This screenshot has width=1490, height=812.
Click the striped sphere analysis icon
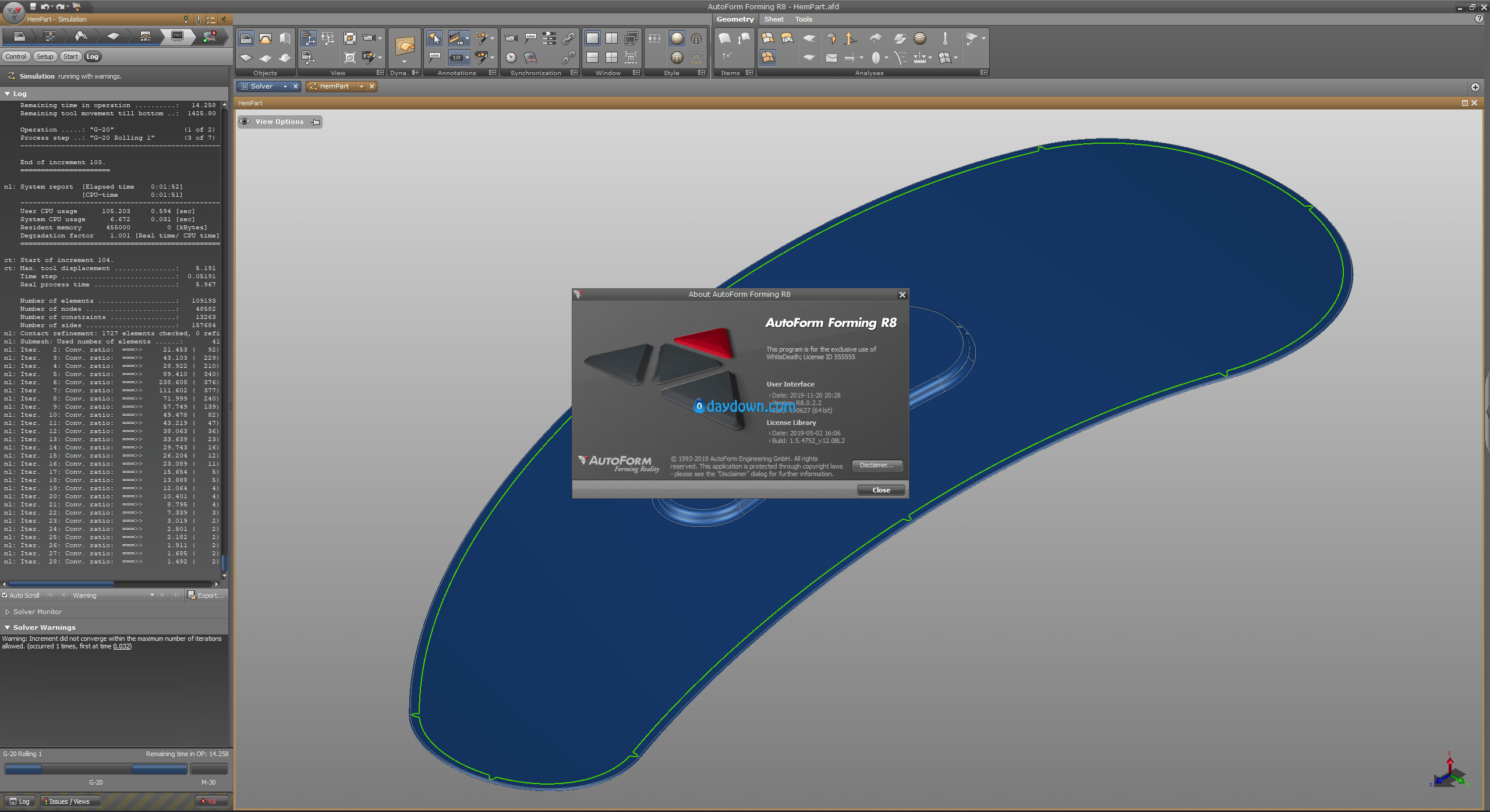920,38
